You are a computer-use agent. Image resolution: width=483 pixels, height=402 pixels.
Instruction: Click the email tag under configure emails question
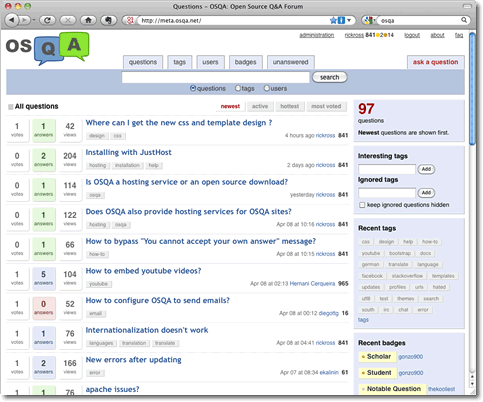click(x=96, y=314)
